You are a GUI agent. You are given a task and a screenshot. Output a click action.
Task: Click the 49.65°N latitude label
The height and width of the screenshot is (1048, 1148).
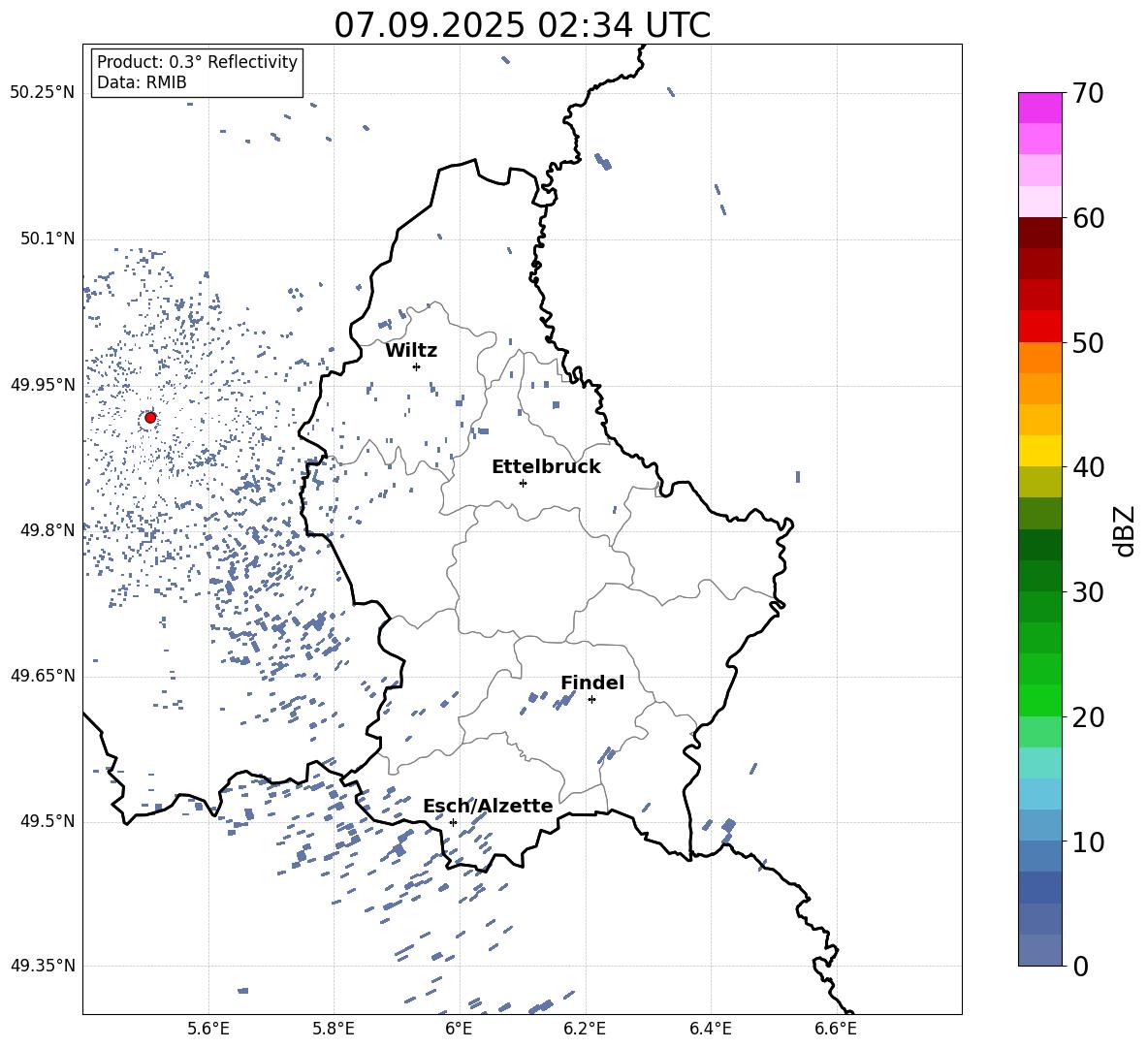point(43,676)
